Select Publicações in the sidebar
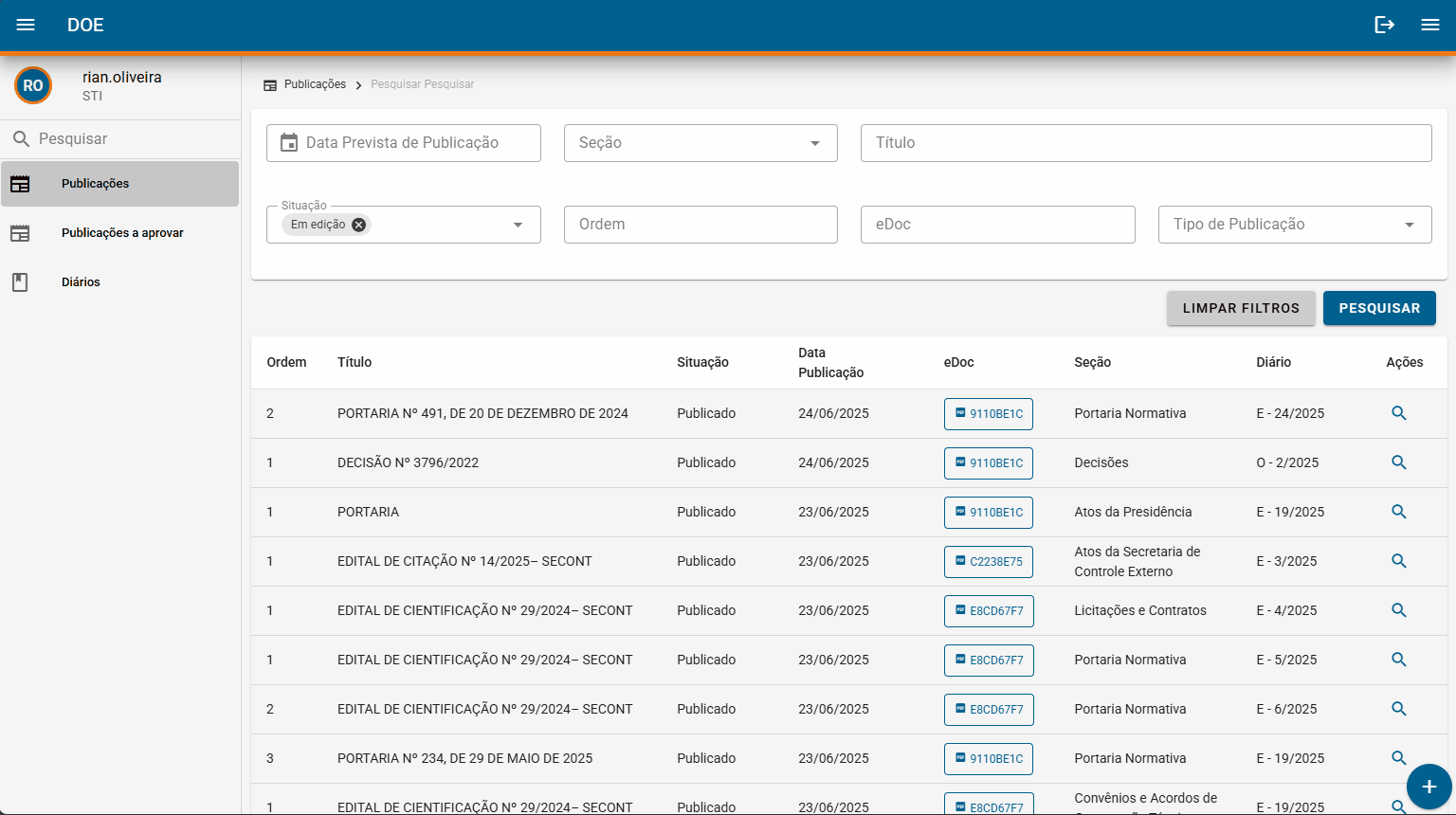The height and width of the screenshot is (815, 1456). [x=119, y=184]
